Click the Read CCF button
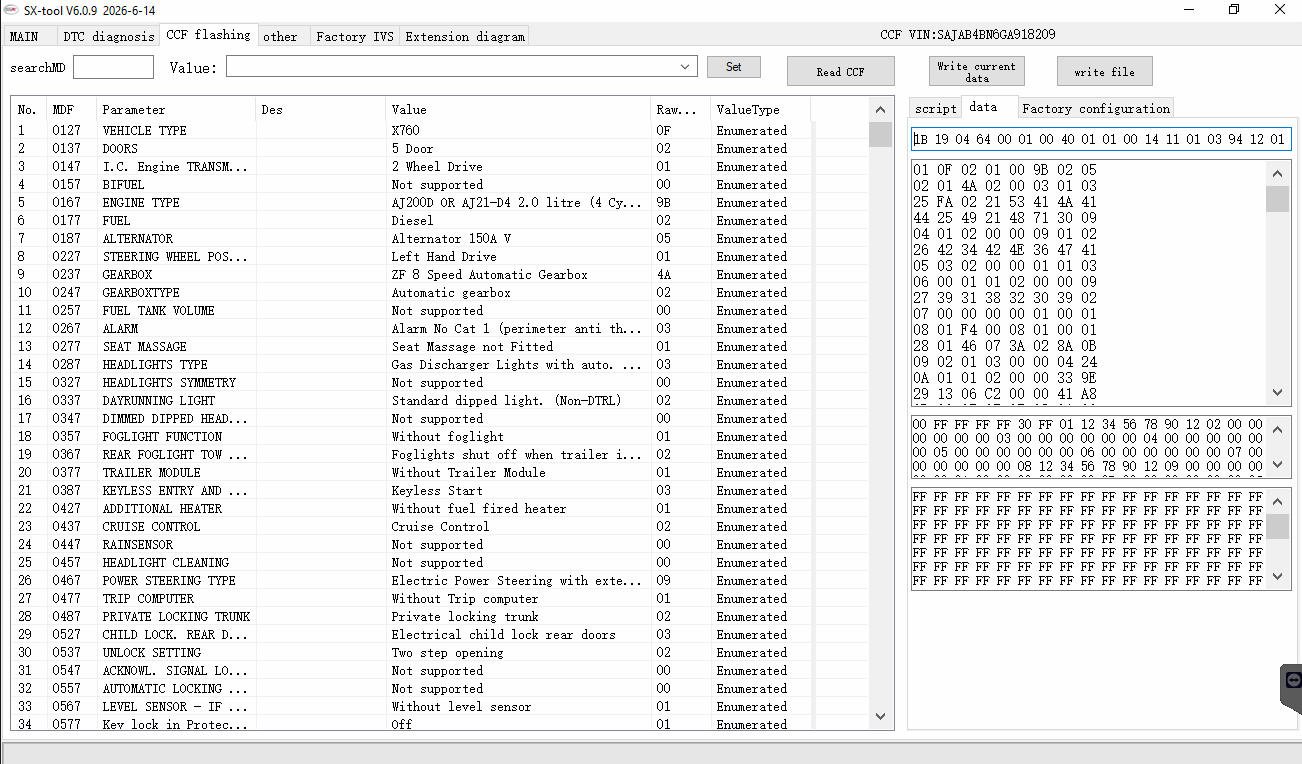1302x764 pixels. click(x=841, y=72)
